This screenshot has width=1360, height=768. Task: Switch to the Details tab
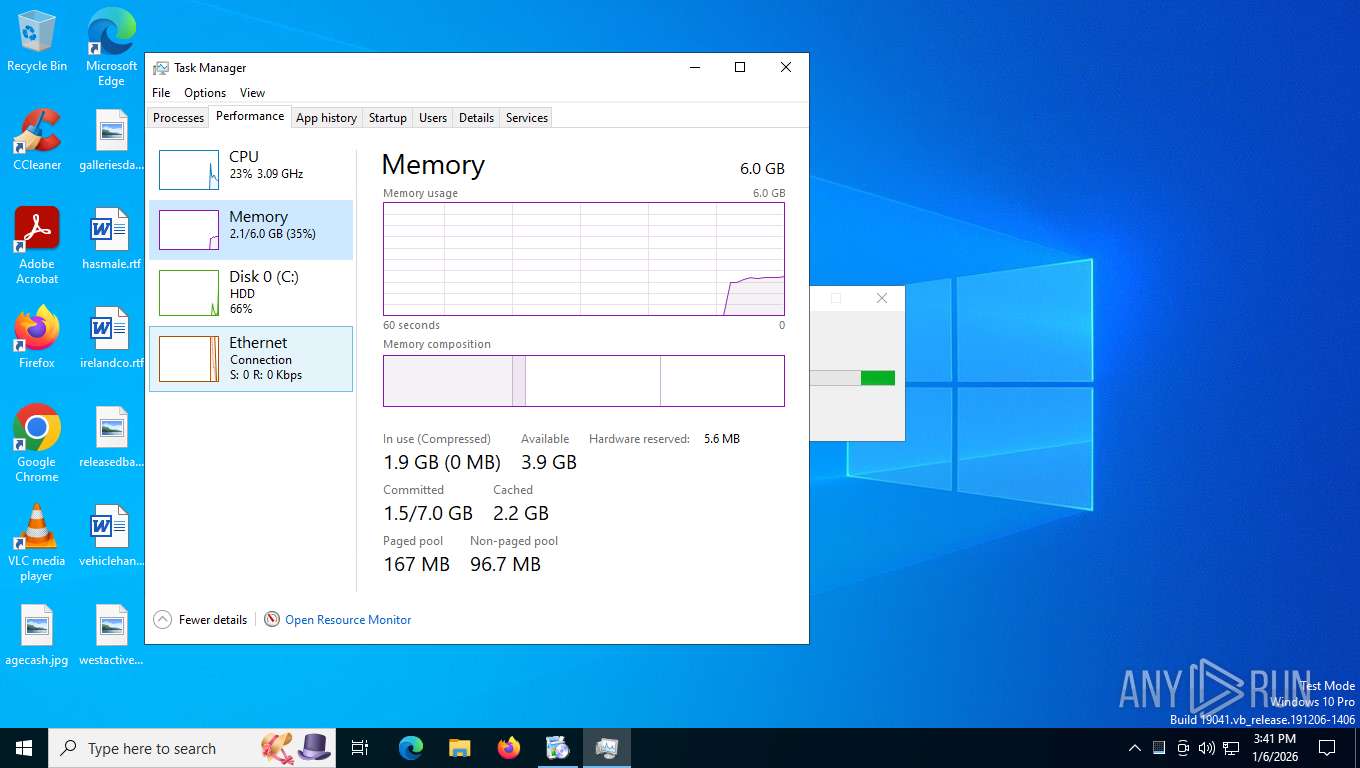pyautogui.click(x=476, y=118)
